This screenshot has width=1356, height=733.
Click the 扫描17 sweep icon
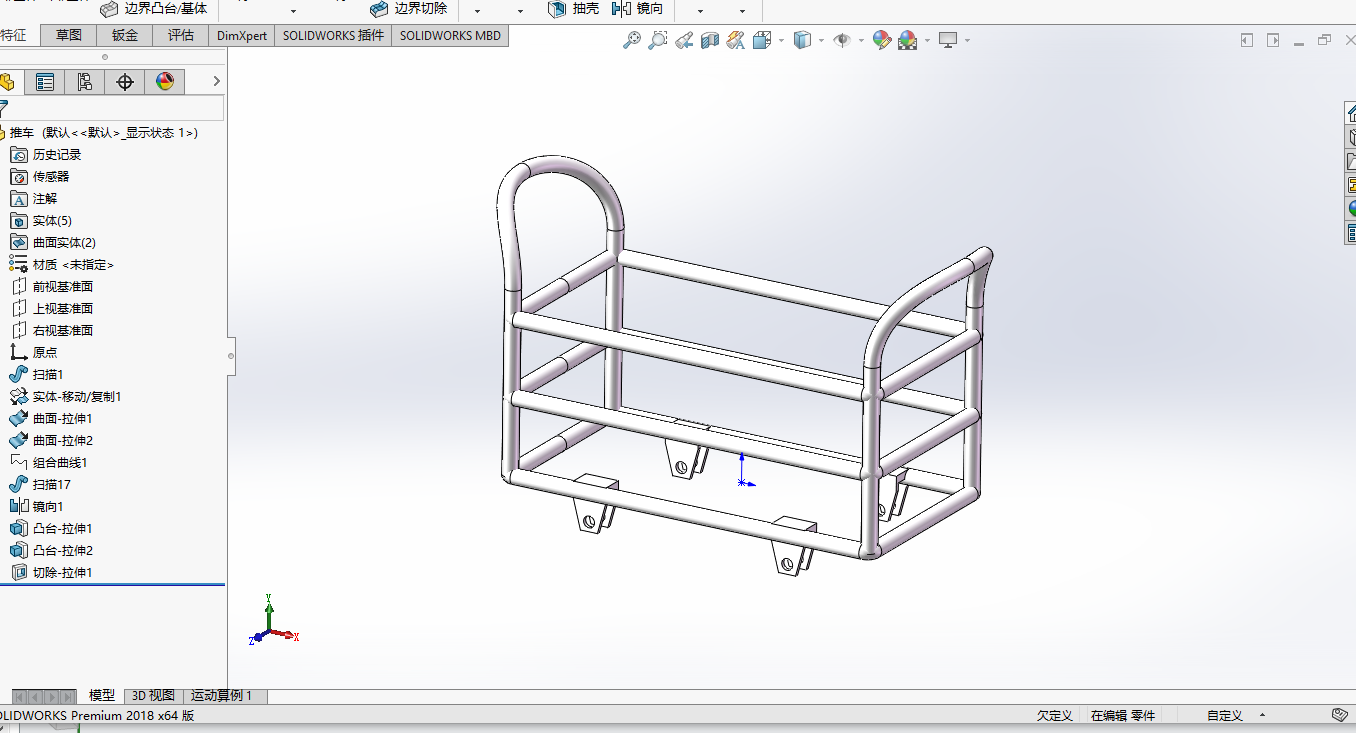18,485
